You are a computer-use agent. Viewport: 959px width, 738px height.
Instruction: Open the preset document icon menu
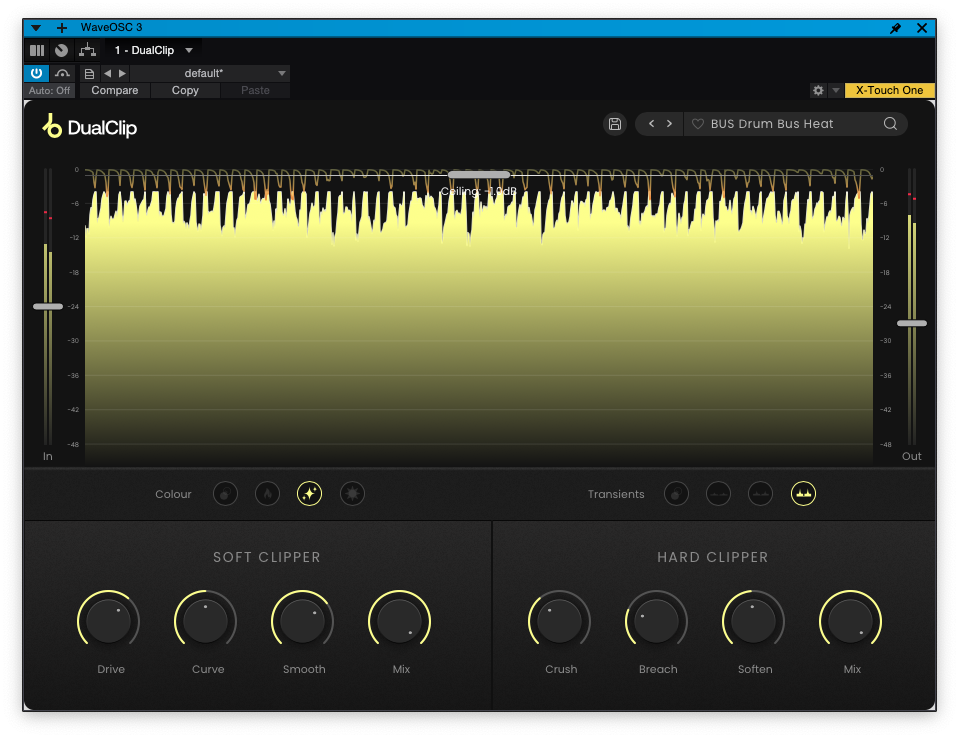89,73
